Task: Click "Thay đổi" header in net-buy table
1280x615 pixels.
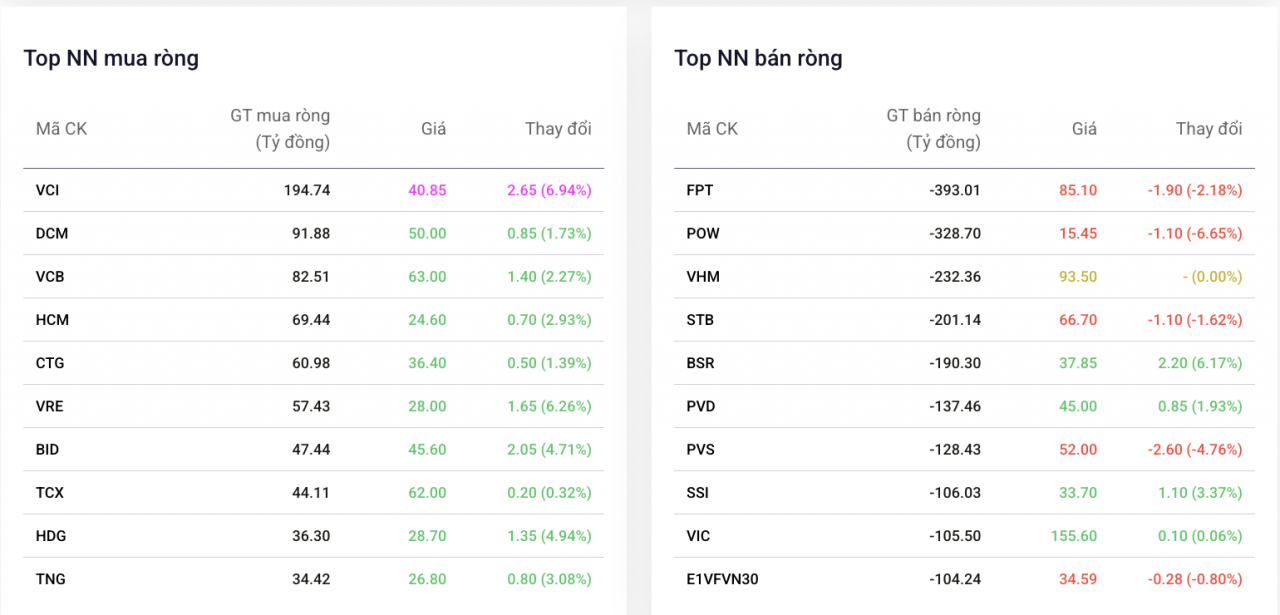Action: (x=558, y=129)
